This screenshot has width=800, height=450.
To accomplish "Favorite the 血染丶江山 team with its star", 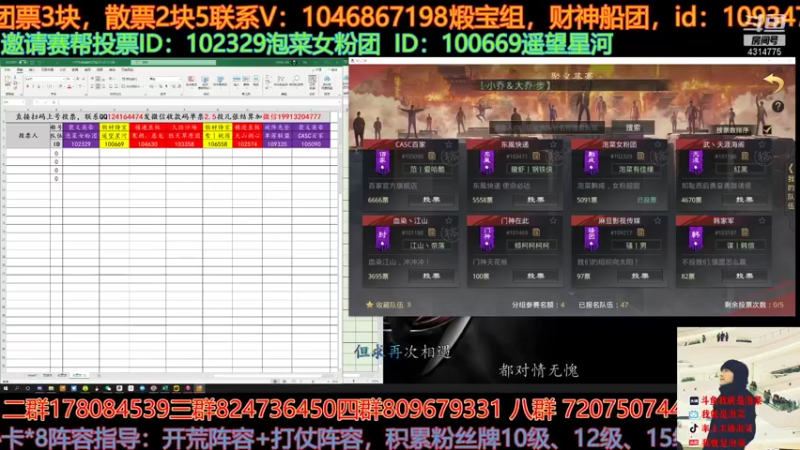I will click(x=449, y=221).
